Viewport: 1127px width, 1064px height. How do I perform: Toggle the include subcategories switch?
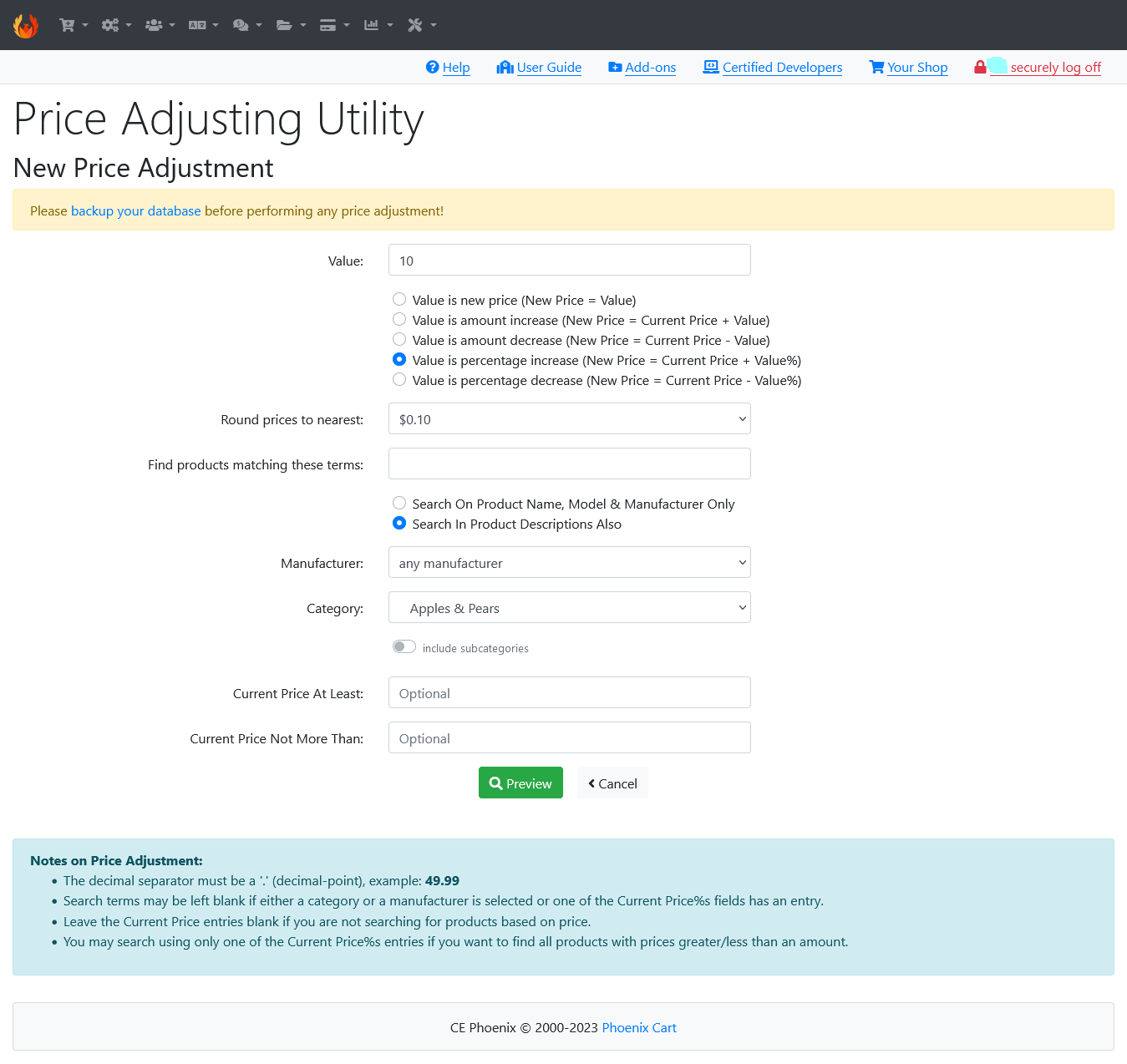pyautogui.click(x=404, y=647)
